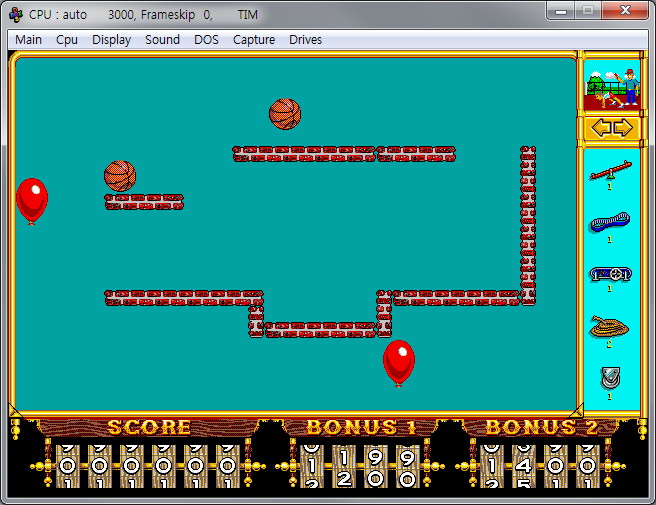Click the basketball on the small brick ledge
This screenshot has width=656, height=505.
(x=120, y=176)
